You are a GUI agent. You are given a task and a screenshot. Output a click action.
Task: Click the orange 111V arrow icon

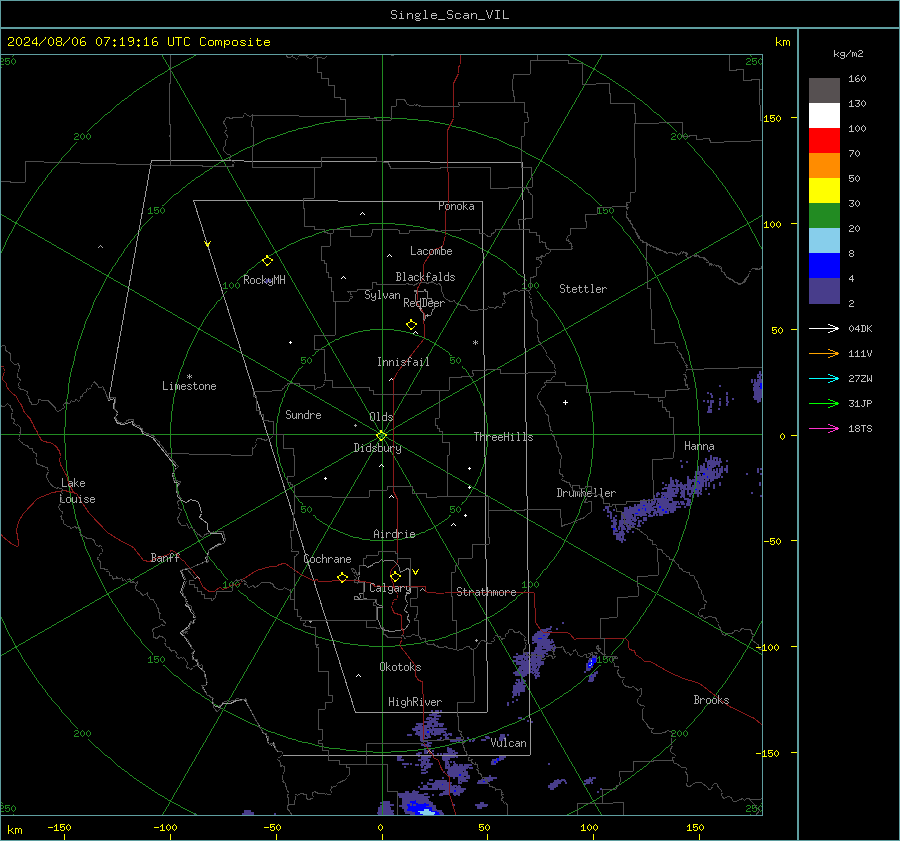[x=824, y=354]
